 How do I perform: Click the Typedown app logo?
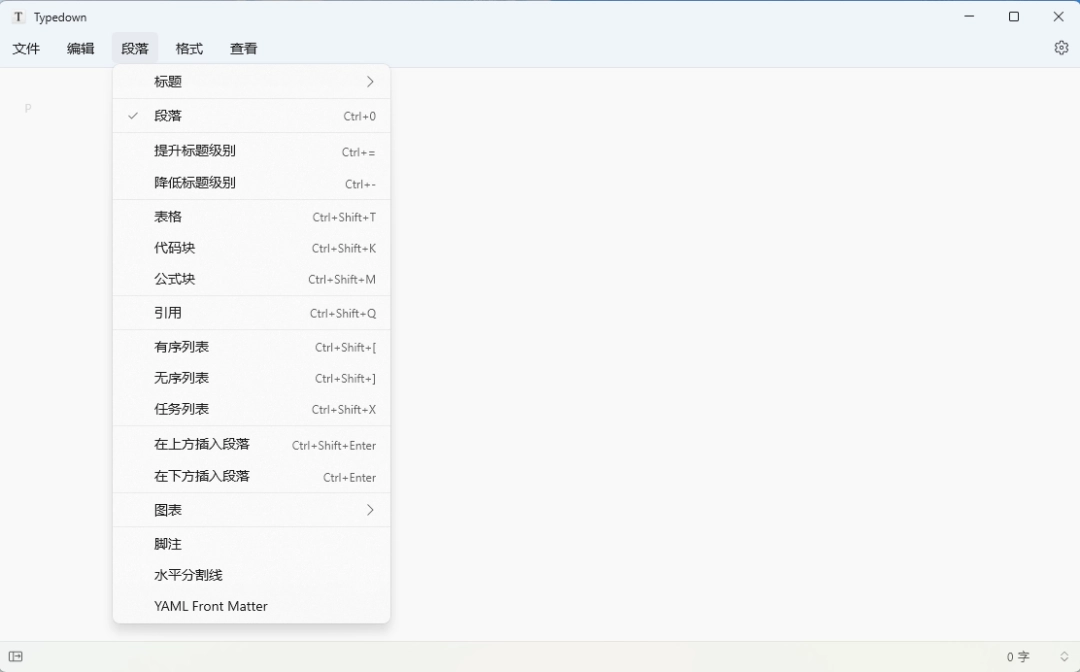[17, 16]
